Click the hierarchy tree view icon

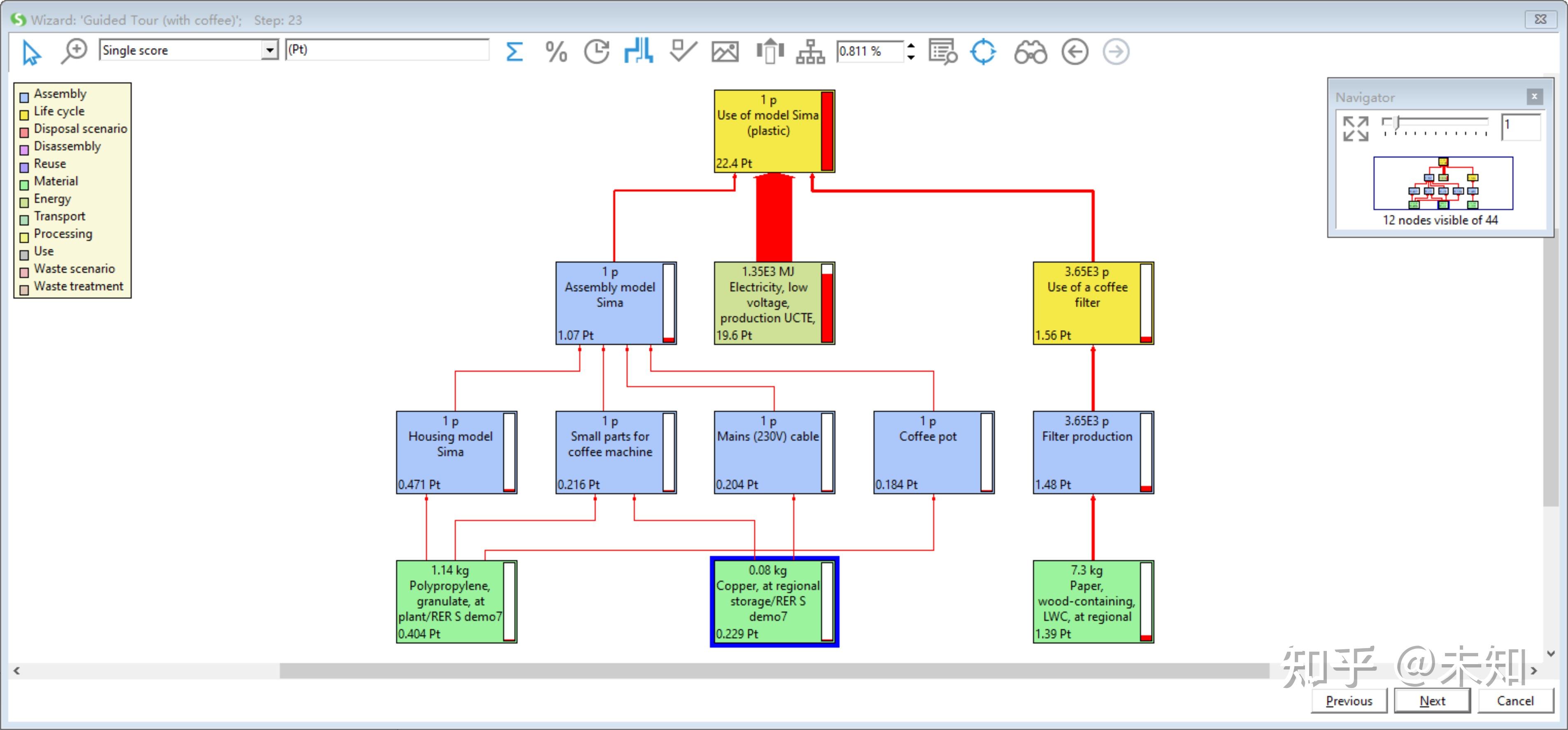click(x=810, y=51)
